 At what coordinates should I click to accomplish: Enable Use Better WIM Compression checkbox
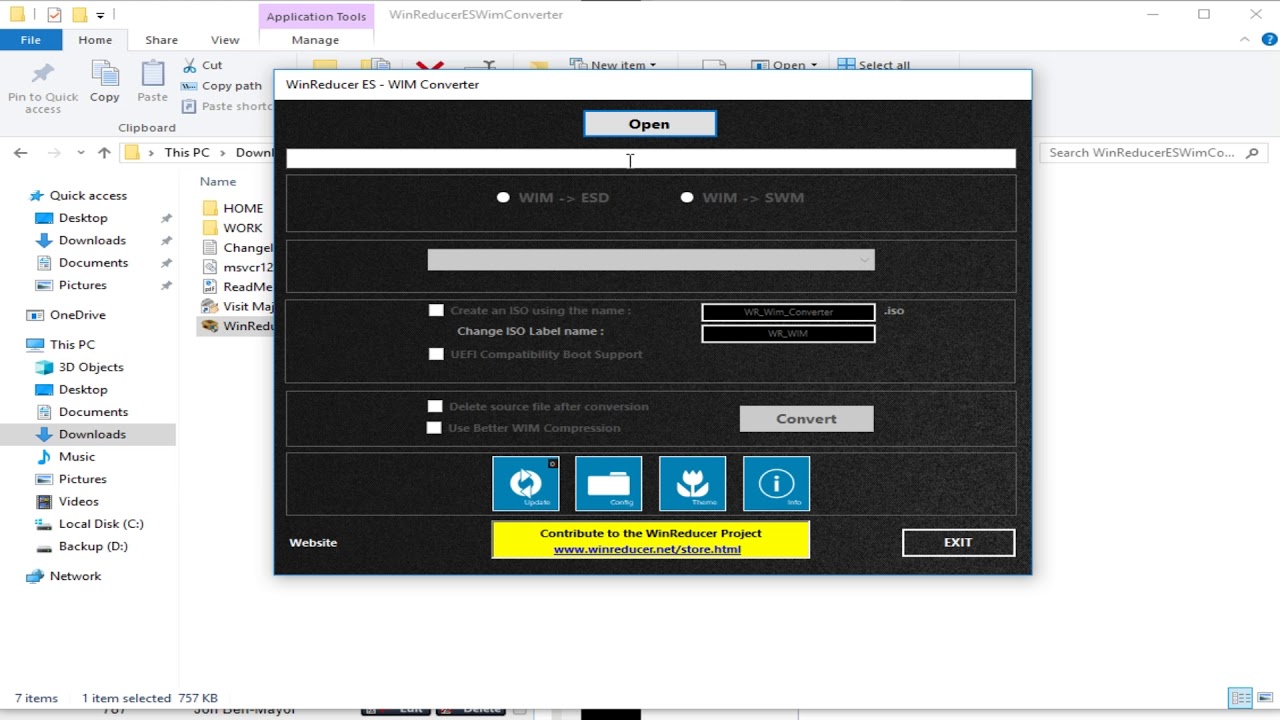tap(434, 428)
